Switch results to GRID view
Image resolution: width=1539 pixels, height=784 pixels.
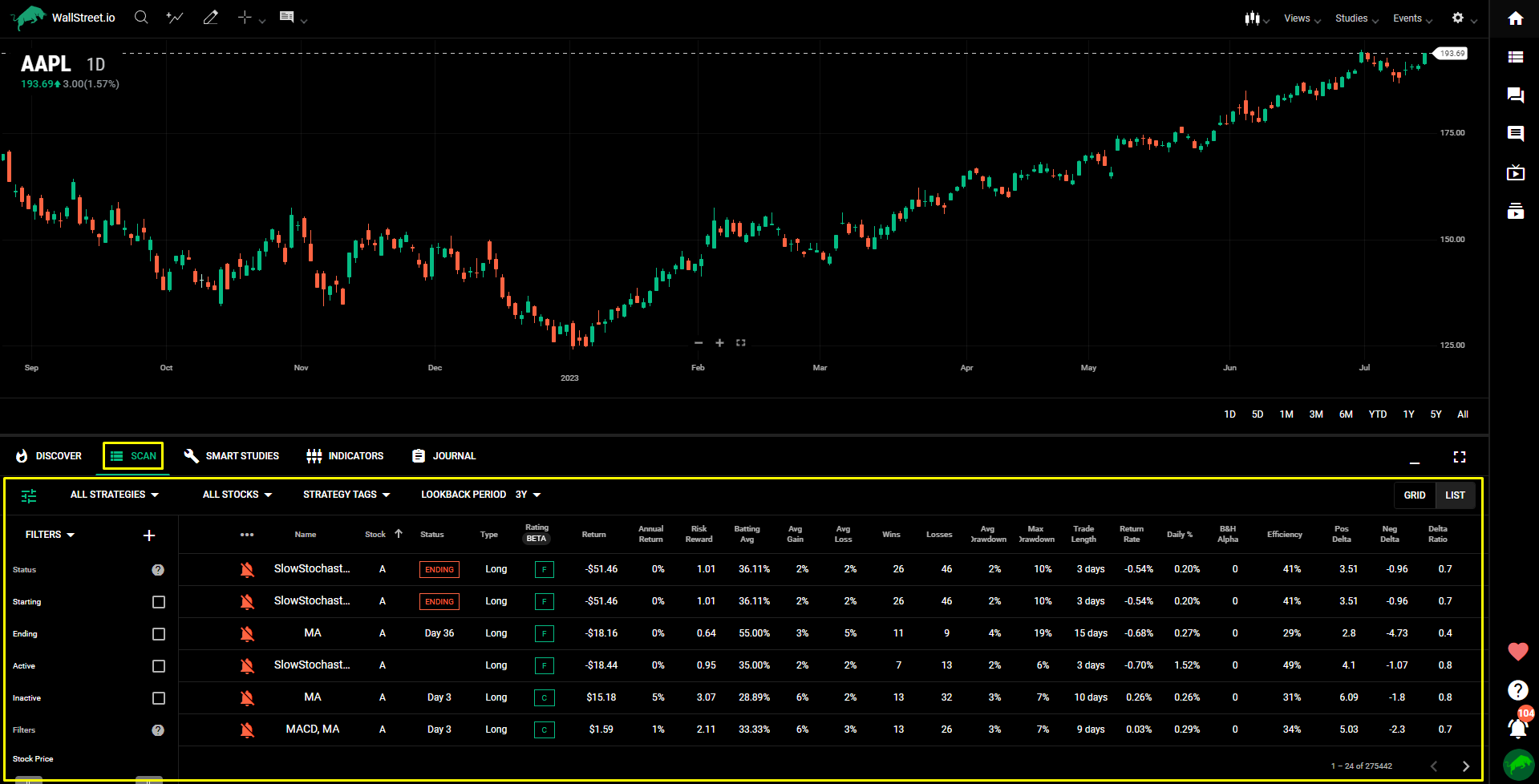[1415, 495]
